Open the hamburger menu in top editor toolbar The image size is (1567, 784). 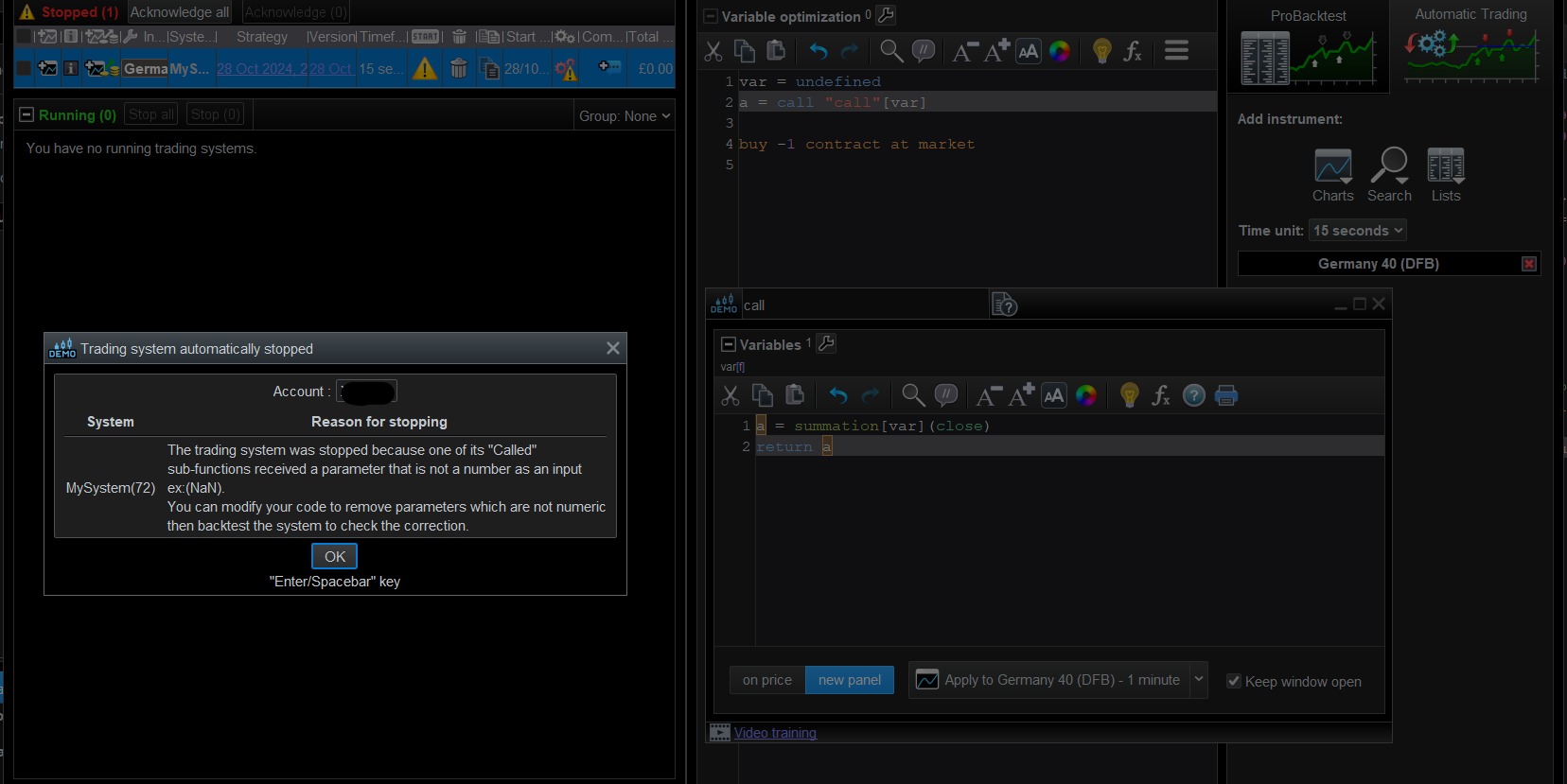coord(1176,50)
